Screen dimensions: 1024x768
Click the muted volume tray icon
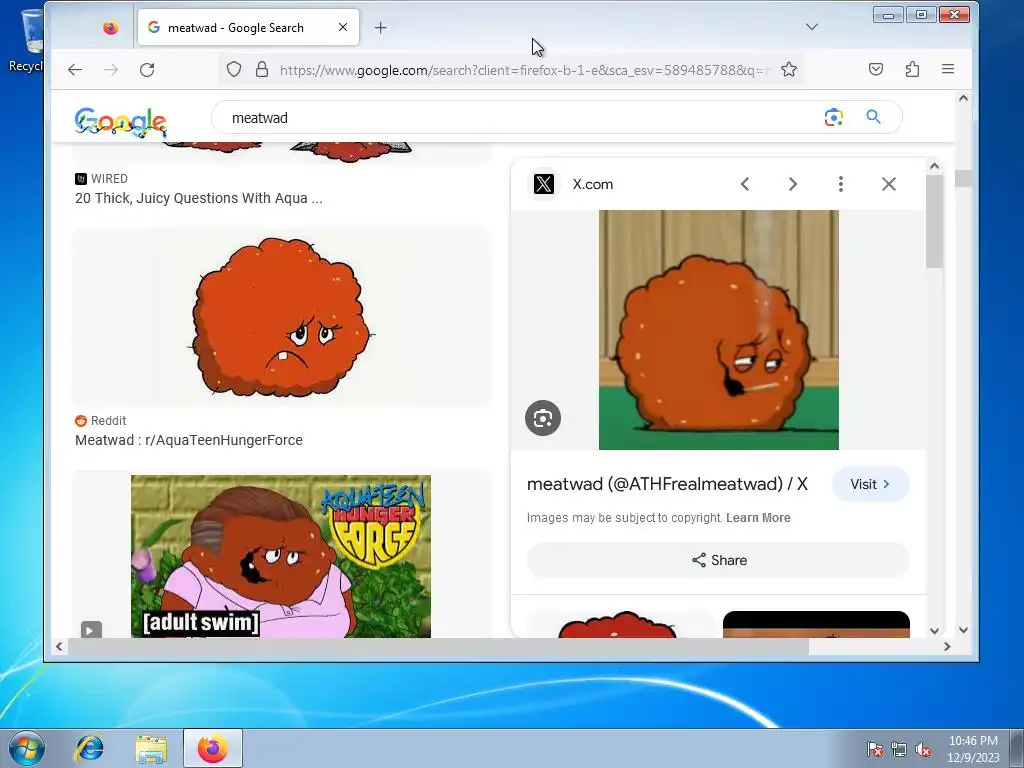pos(923,749)
